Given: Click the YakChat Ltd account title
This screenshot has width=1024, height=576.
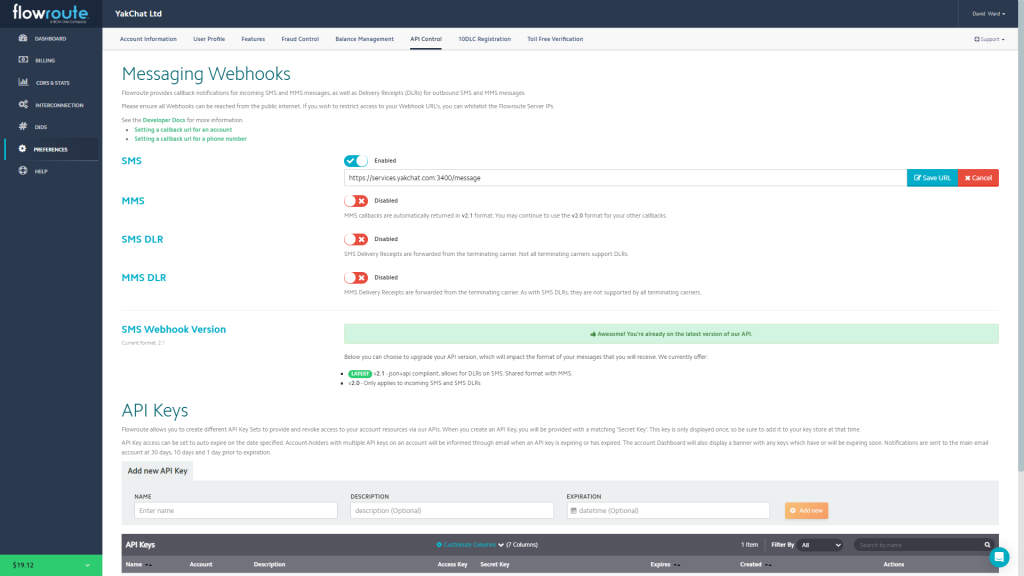Looking at the screenshot, I should (138, 14).
